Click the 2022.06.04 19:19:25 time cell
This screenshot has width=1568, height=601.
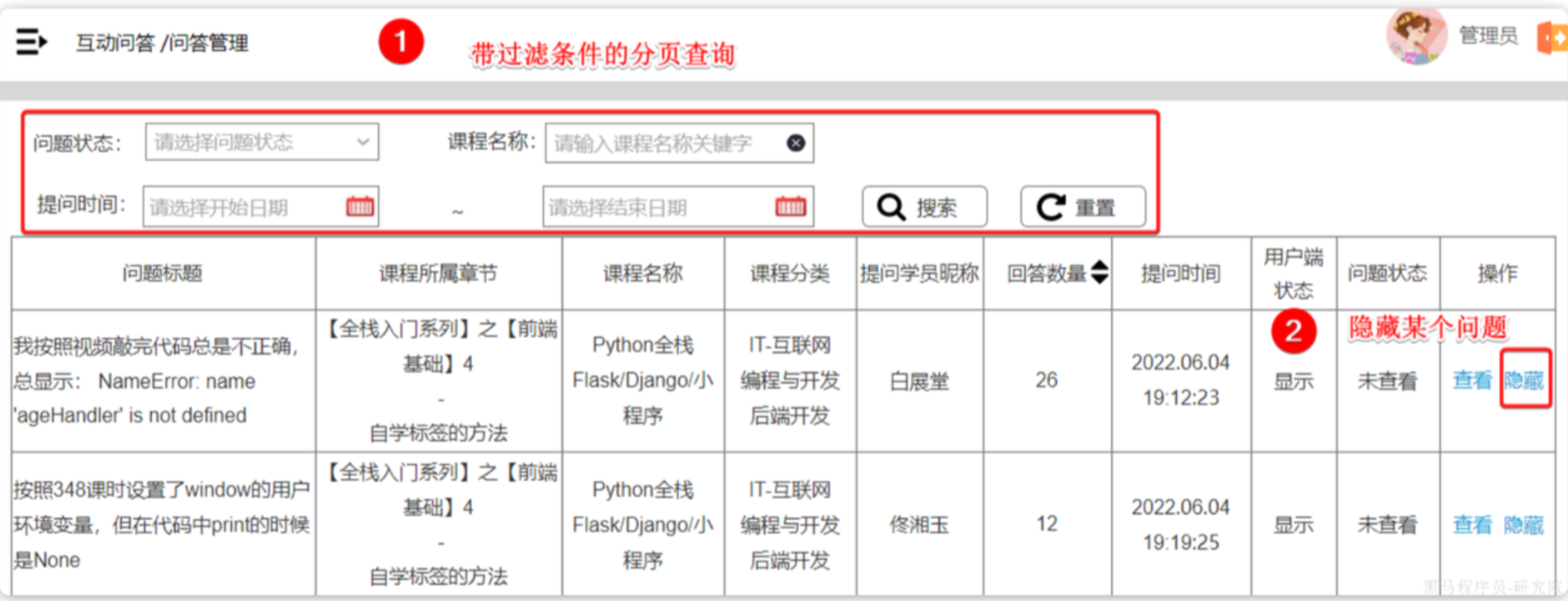coord(1181,525)
